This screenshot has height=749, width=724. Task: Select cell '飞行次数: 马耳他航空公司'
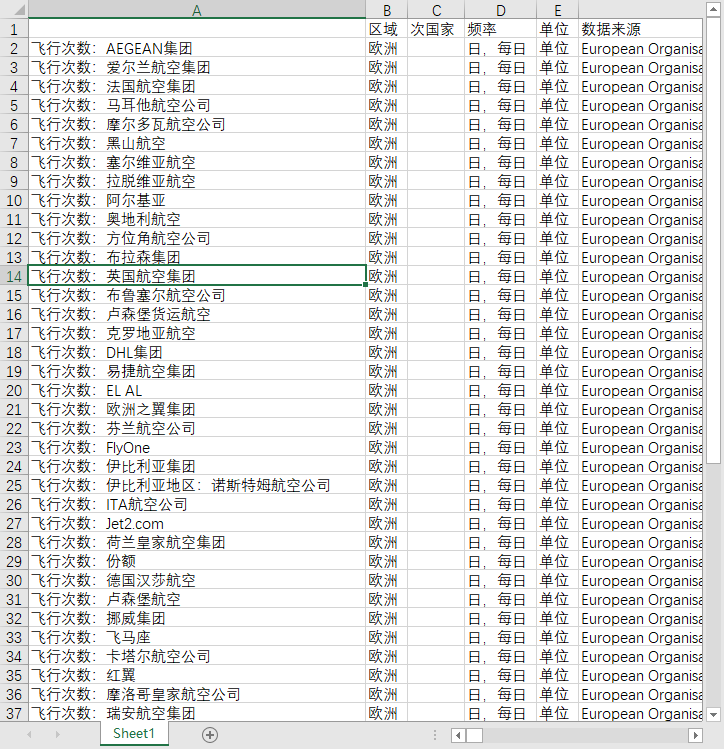197,105
